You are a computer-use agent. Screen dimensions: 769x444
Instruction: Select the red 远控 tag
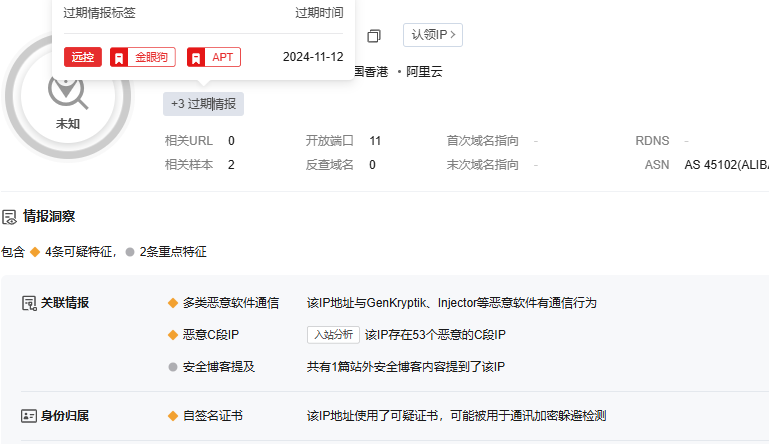coord(83,57)
